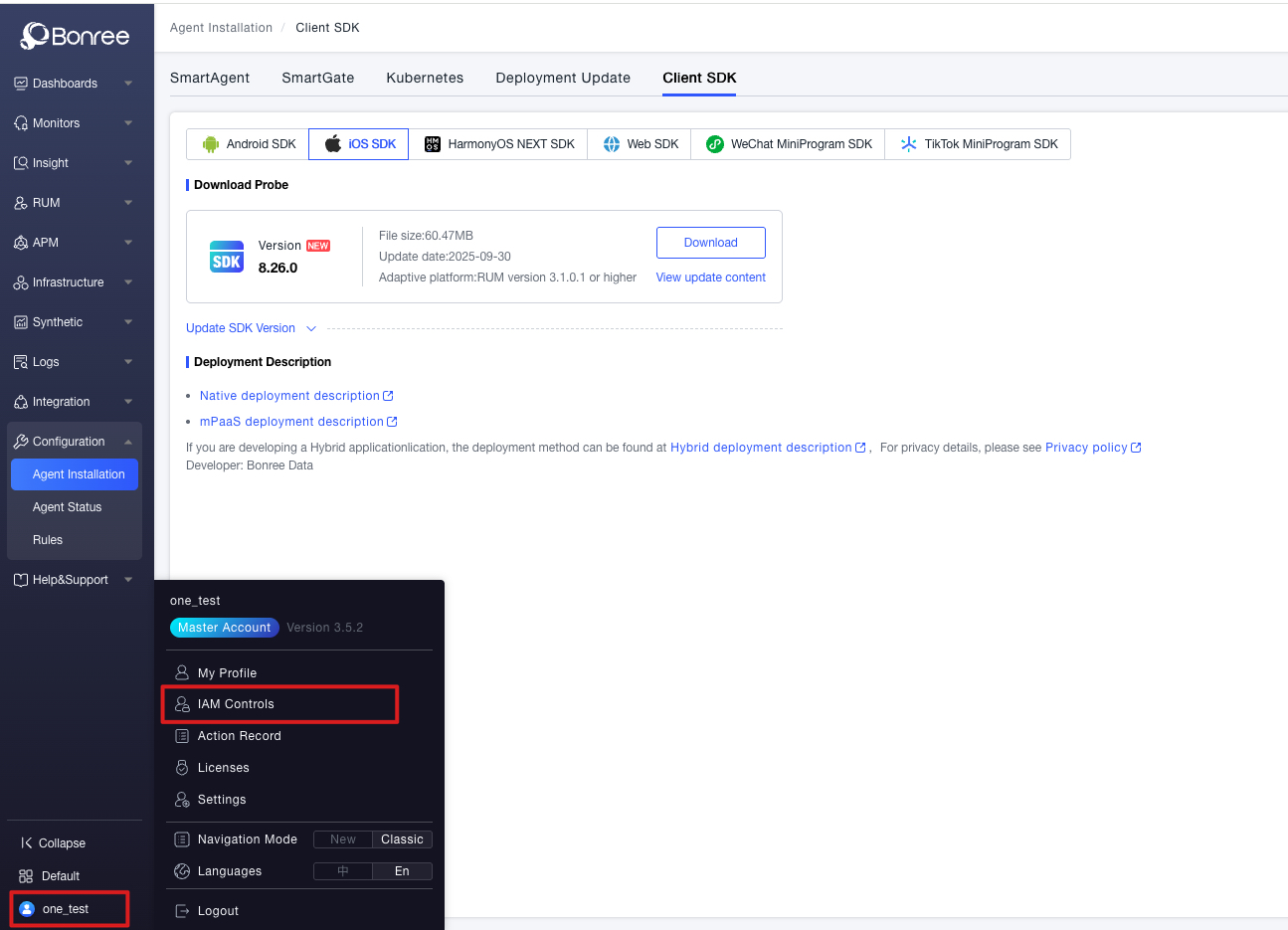Open the Native deployment description link
Screen dimensions: 1288x930
tap(290, 396)
